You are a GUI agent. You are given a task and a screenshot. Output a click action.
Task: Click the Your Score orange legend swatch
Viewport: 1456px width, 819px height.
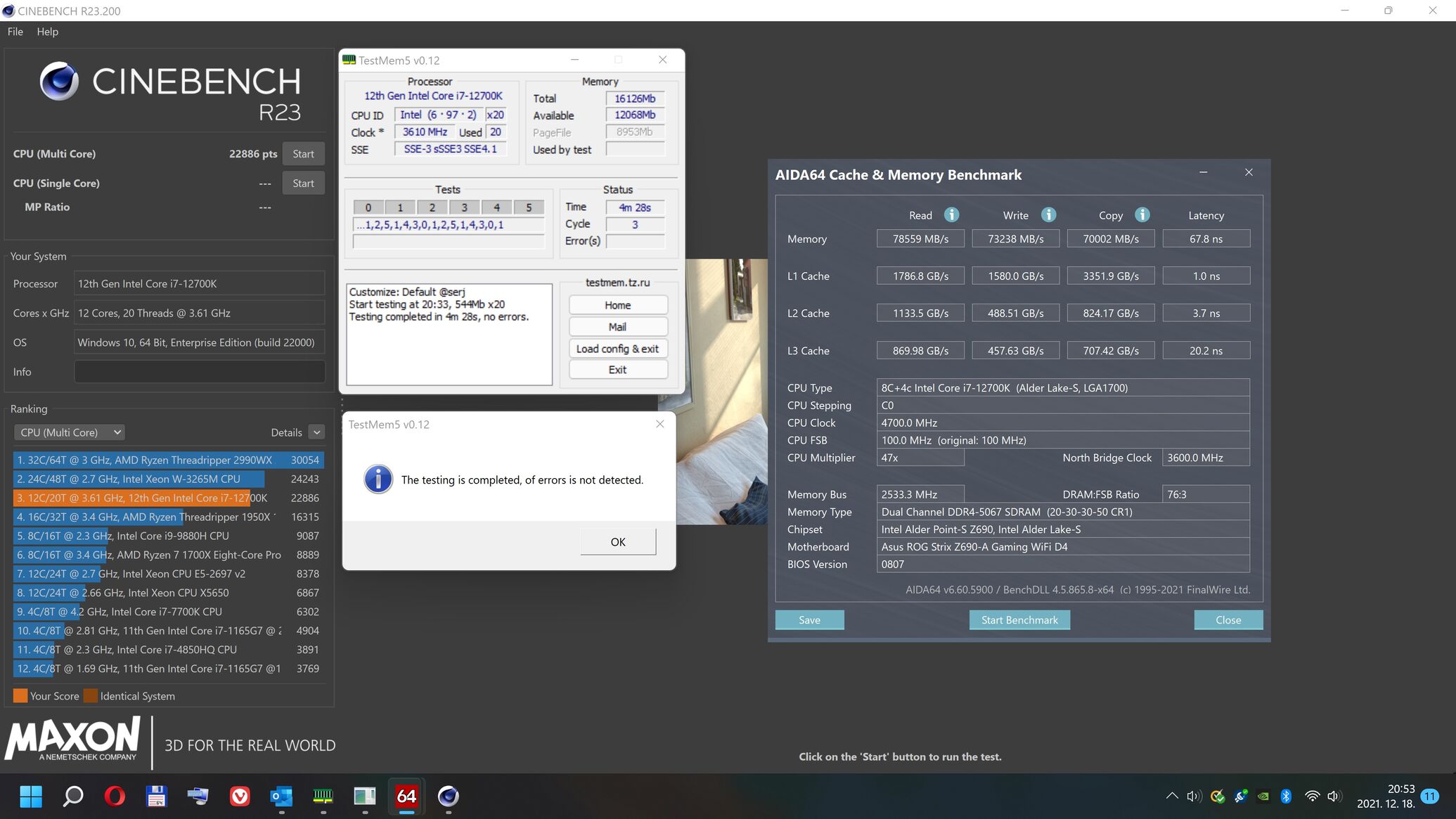click(x=20, y=696)
